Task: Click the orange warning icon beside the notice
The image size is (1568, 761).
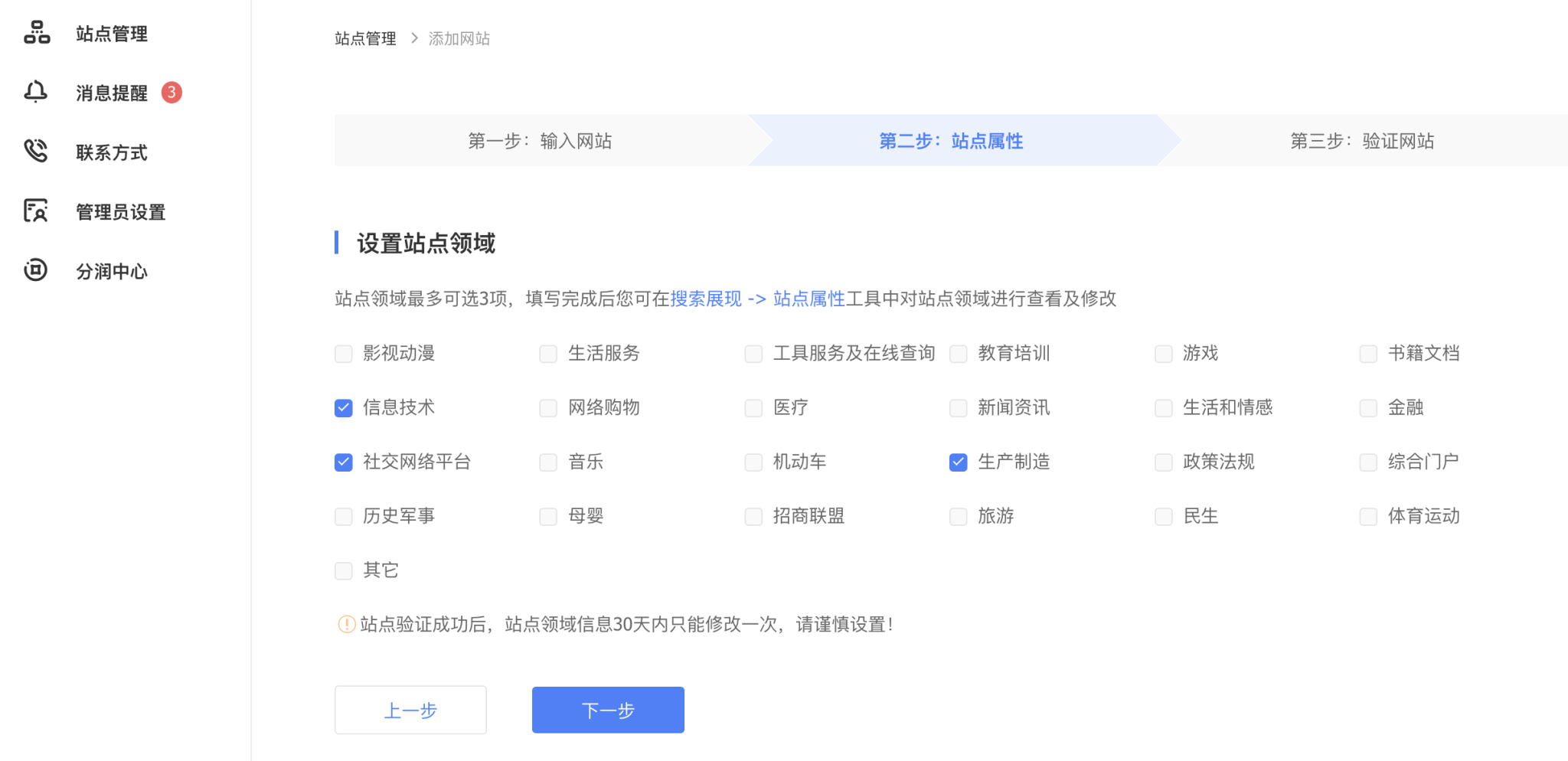Action: [346, 625]
